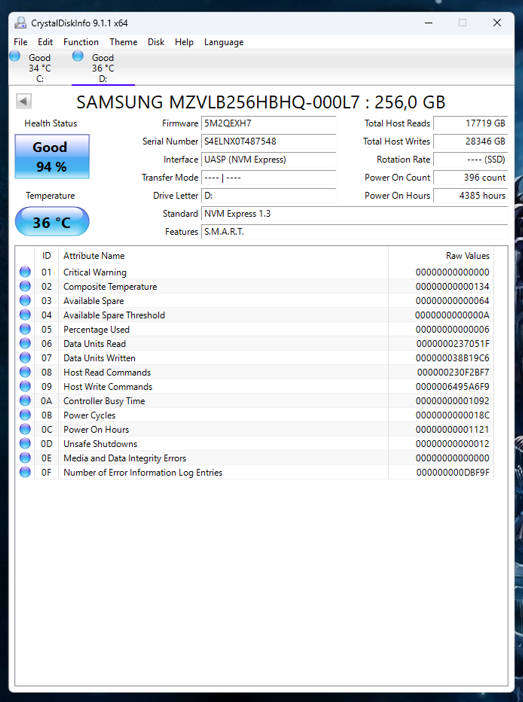Screen dimensions: 523x702
Task: Click the Drive Letter field
Action: pos(269,196)
